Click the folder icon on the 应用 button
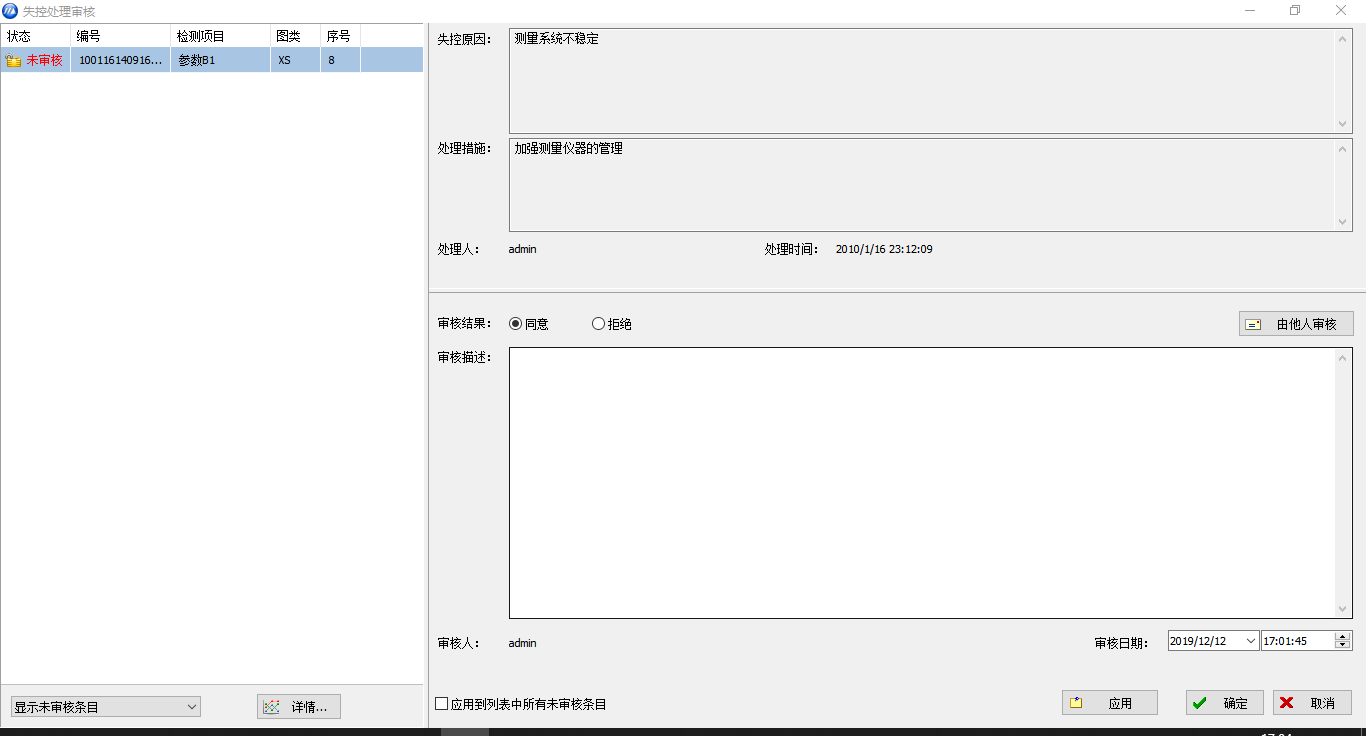 tap(1076, 703)
